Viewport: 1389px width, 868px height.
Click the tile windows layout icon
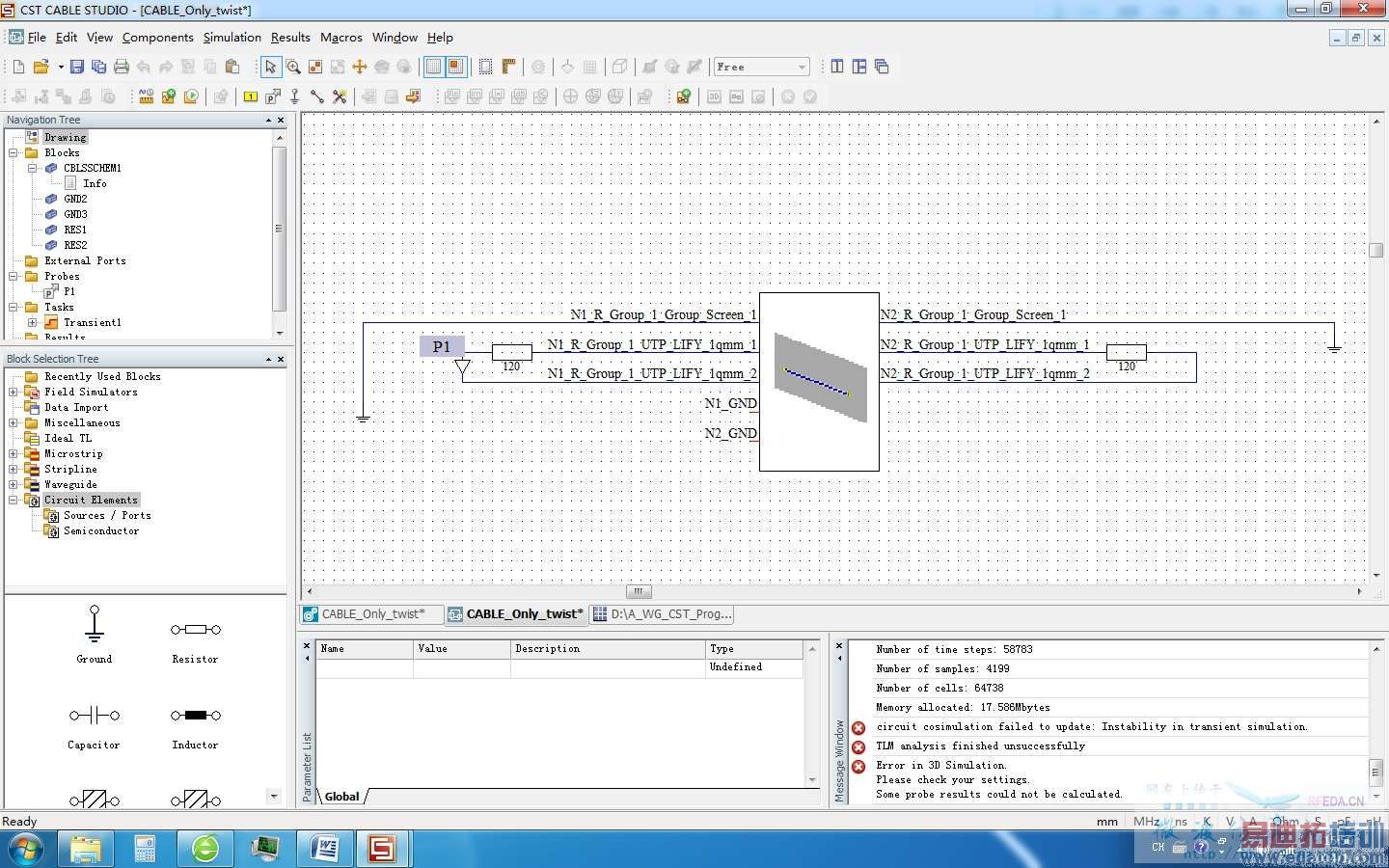point(859,67)
